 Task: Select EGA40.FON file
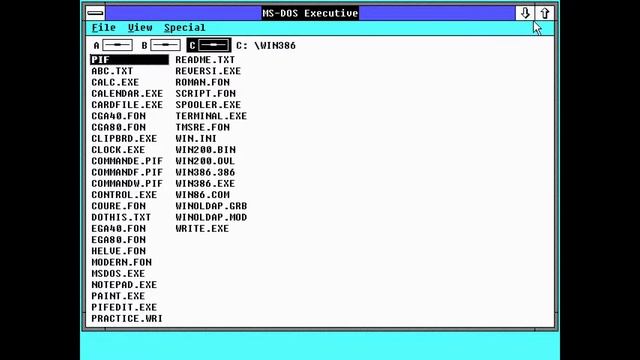coord(118,229)
